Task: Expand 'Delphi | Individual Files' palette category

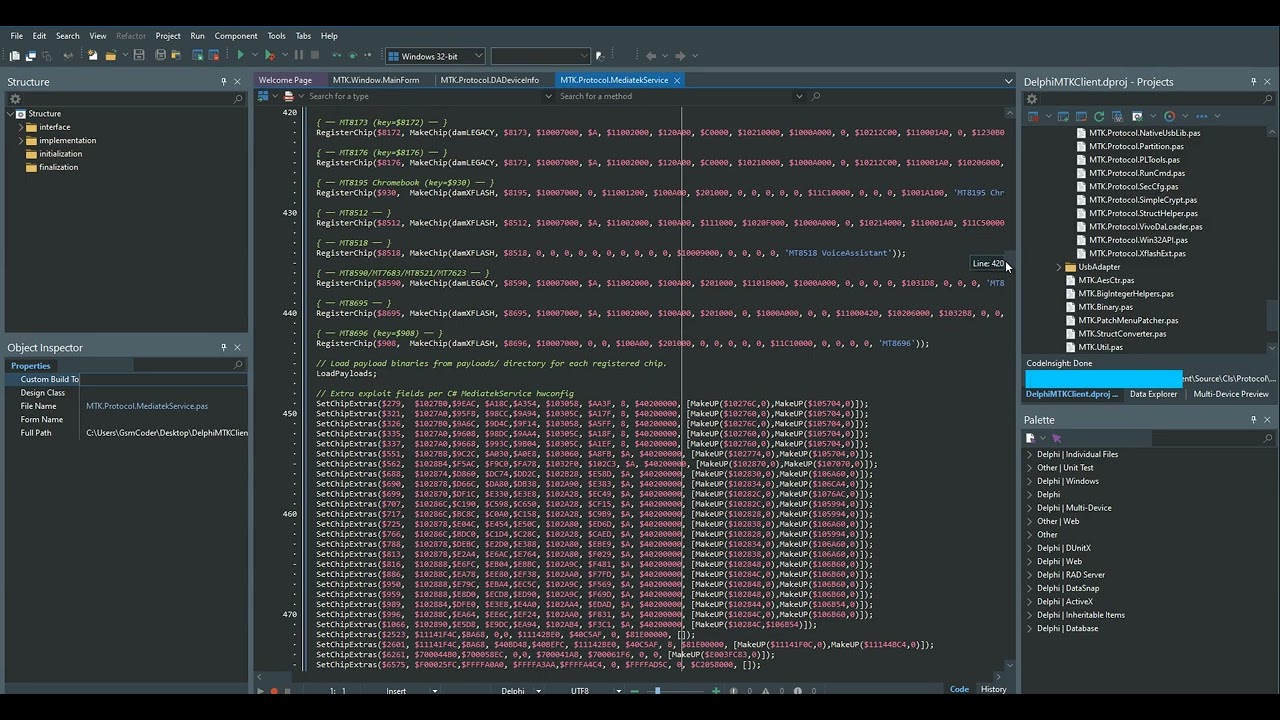Action: pos(1030,454)
